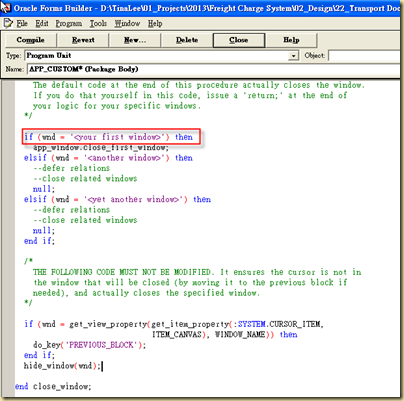Click the Object input field
This screenshot has height=401, width=404.
[365, 56]
